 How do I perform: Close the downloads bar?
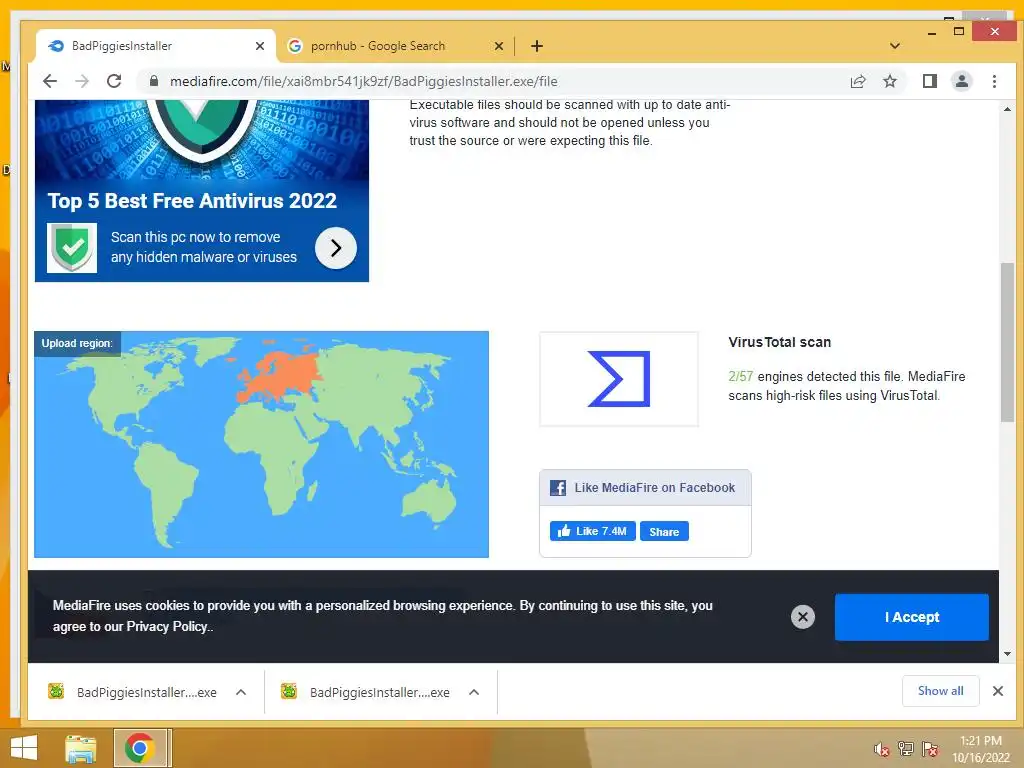(x=998, y=691)
